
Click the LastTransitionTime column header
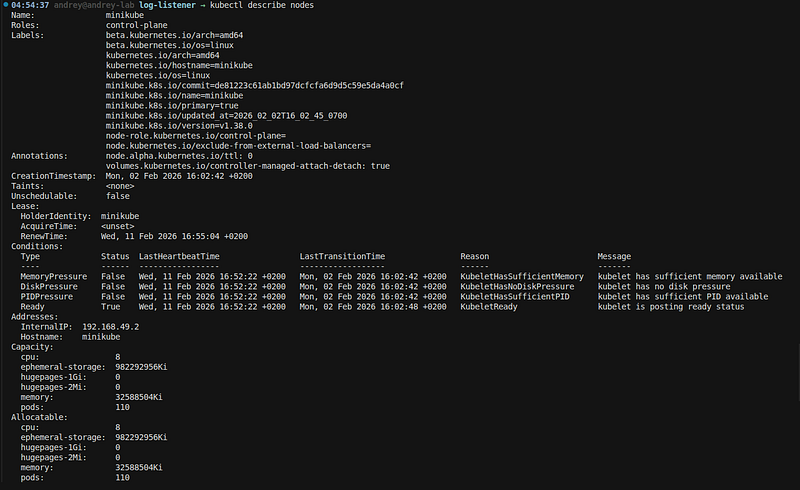(342, 256)
